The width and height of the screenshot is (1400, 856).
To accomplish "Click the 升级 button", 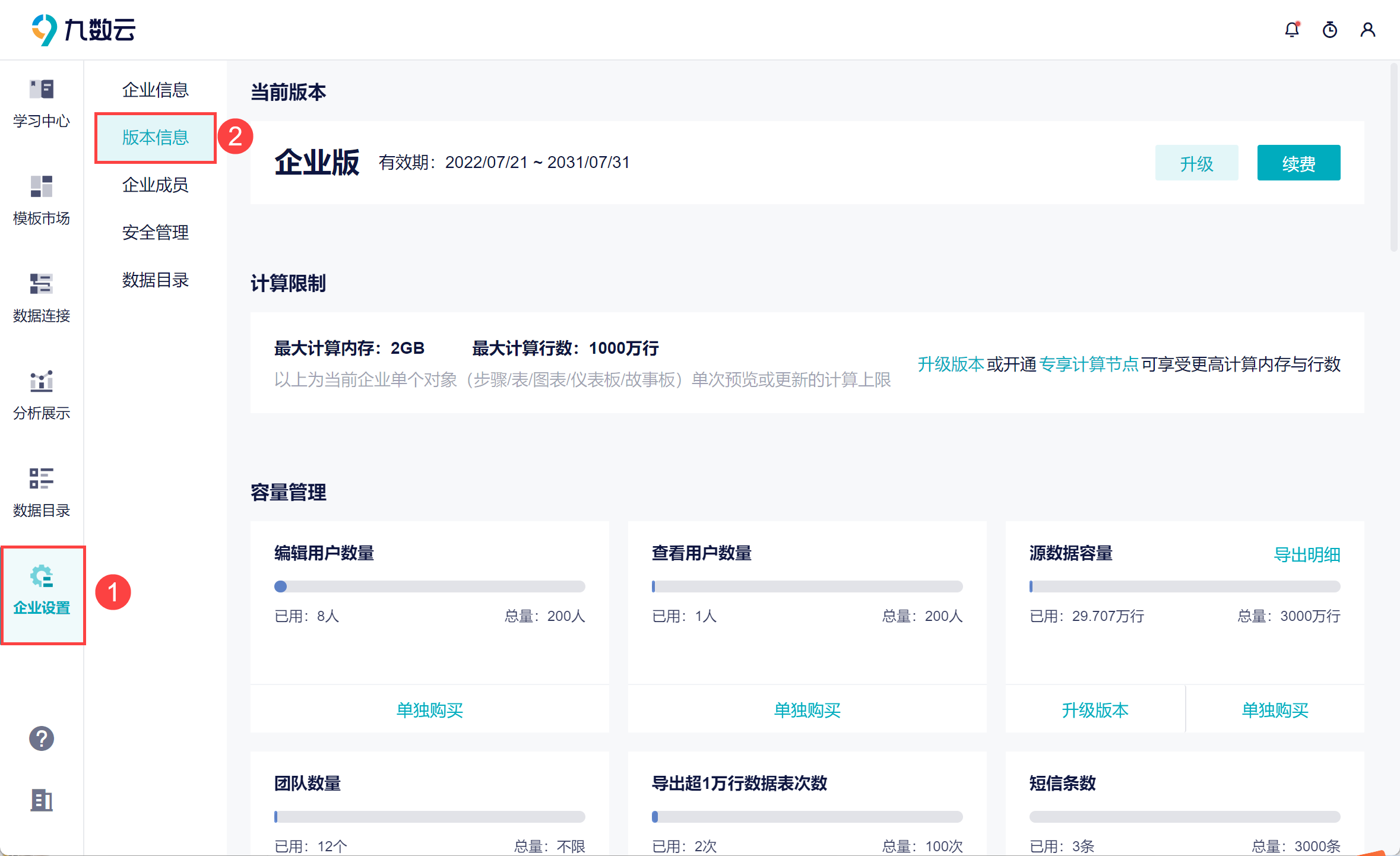I will 1196,163.
